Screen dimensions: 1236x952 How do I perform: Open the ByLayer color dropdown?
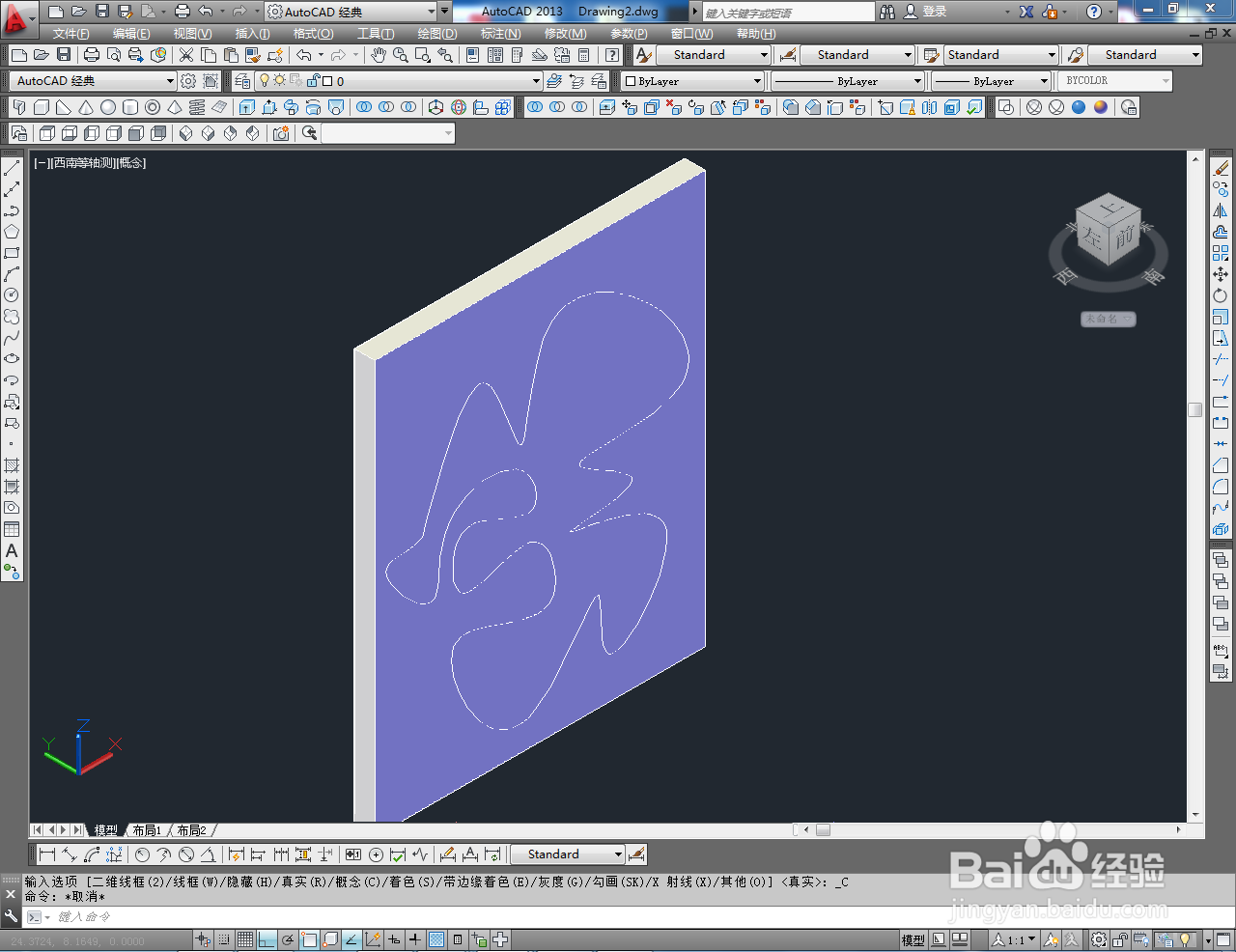click(692, 81)
